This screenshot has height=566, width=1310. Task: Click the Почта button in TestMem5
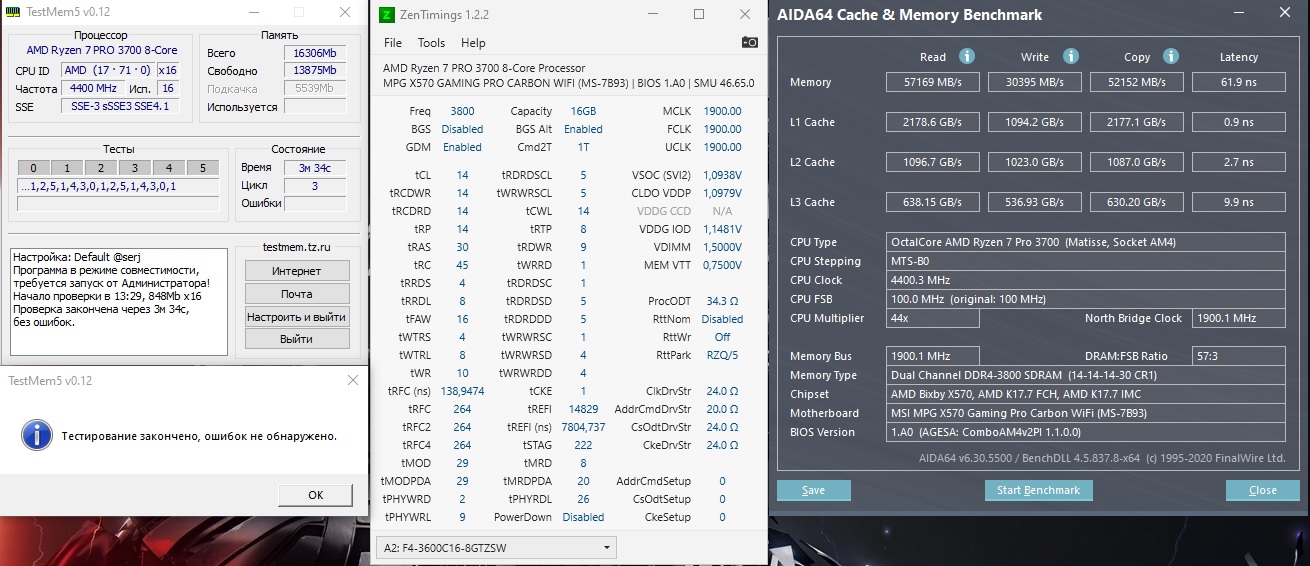click(297, 294)
